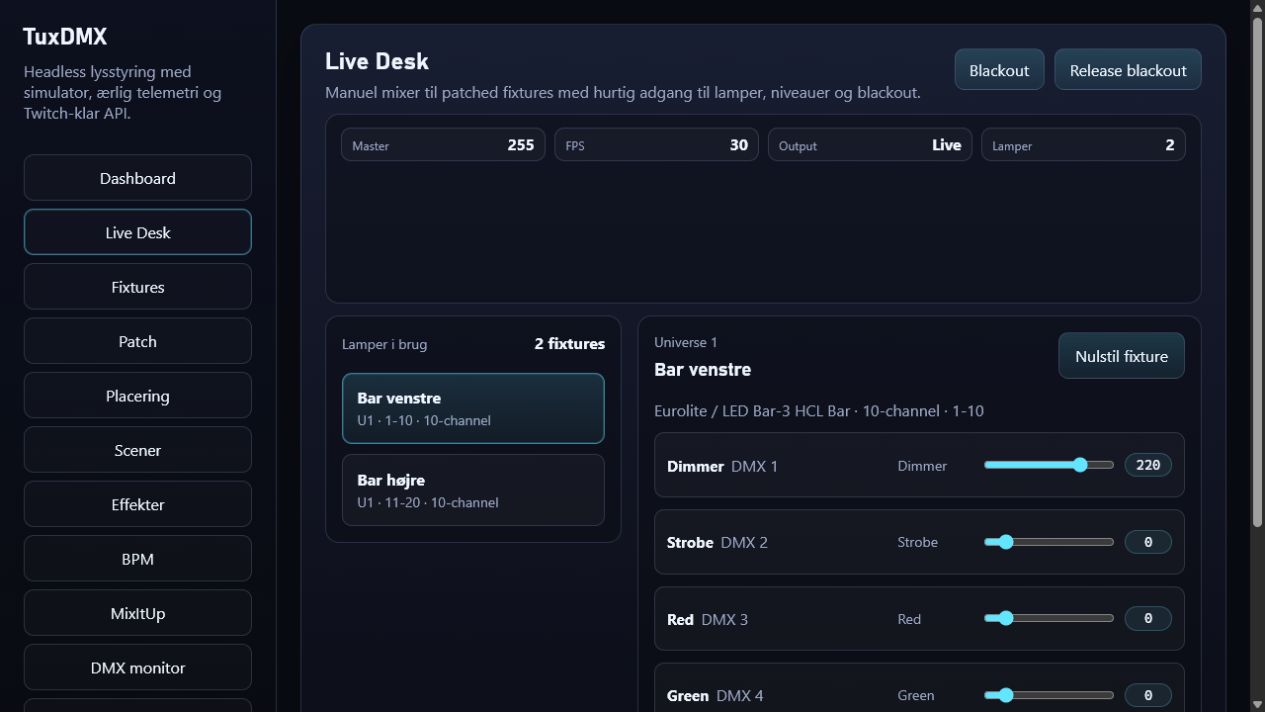Click the Blackout button
The image size is (1265, 712).
coord(999,70)
